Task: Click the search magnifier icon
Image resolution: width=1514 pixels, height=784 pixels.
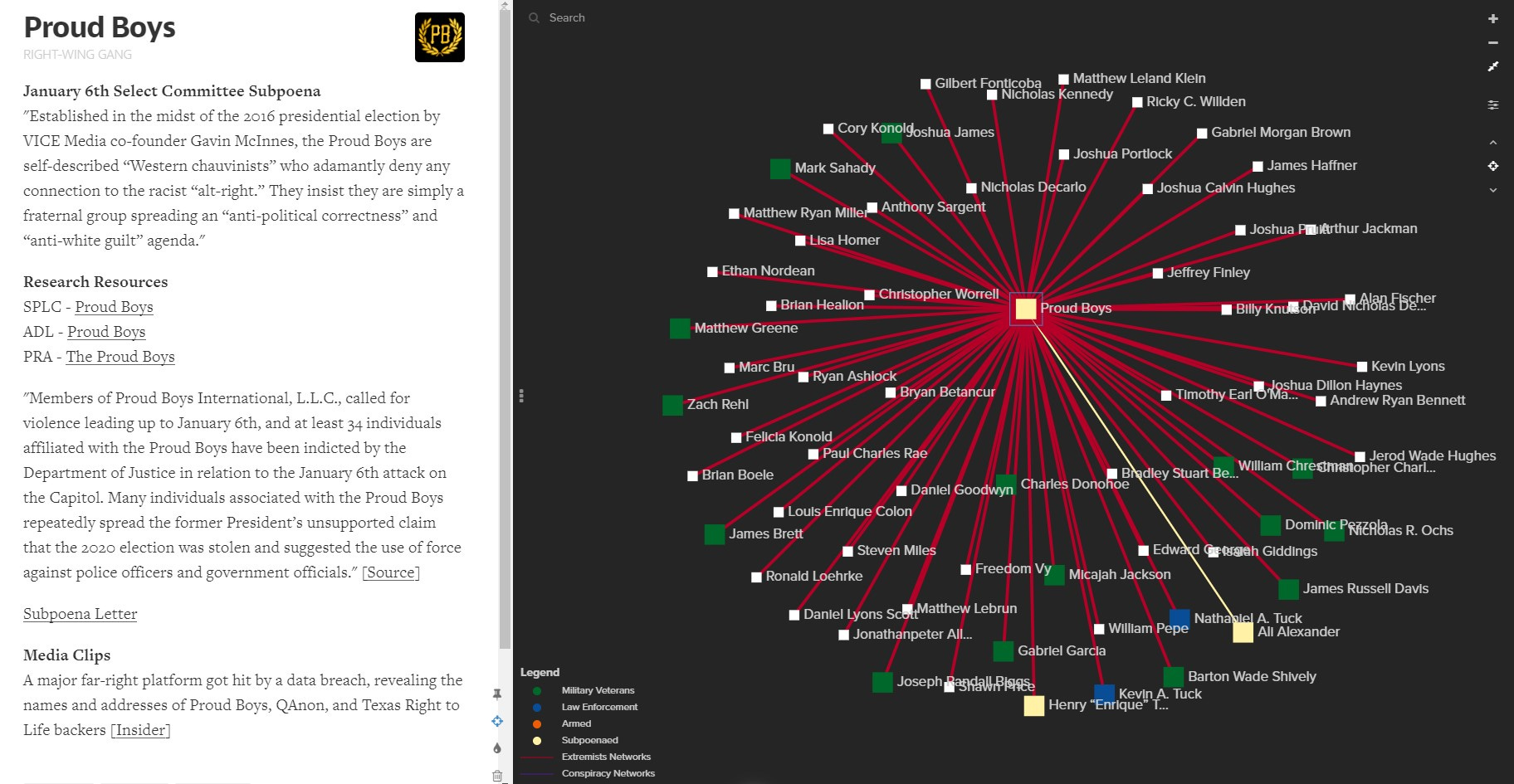Action: (534, 17)
